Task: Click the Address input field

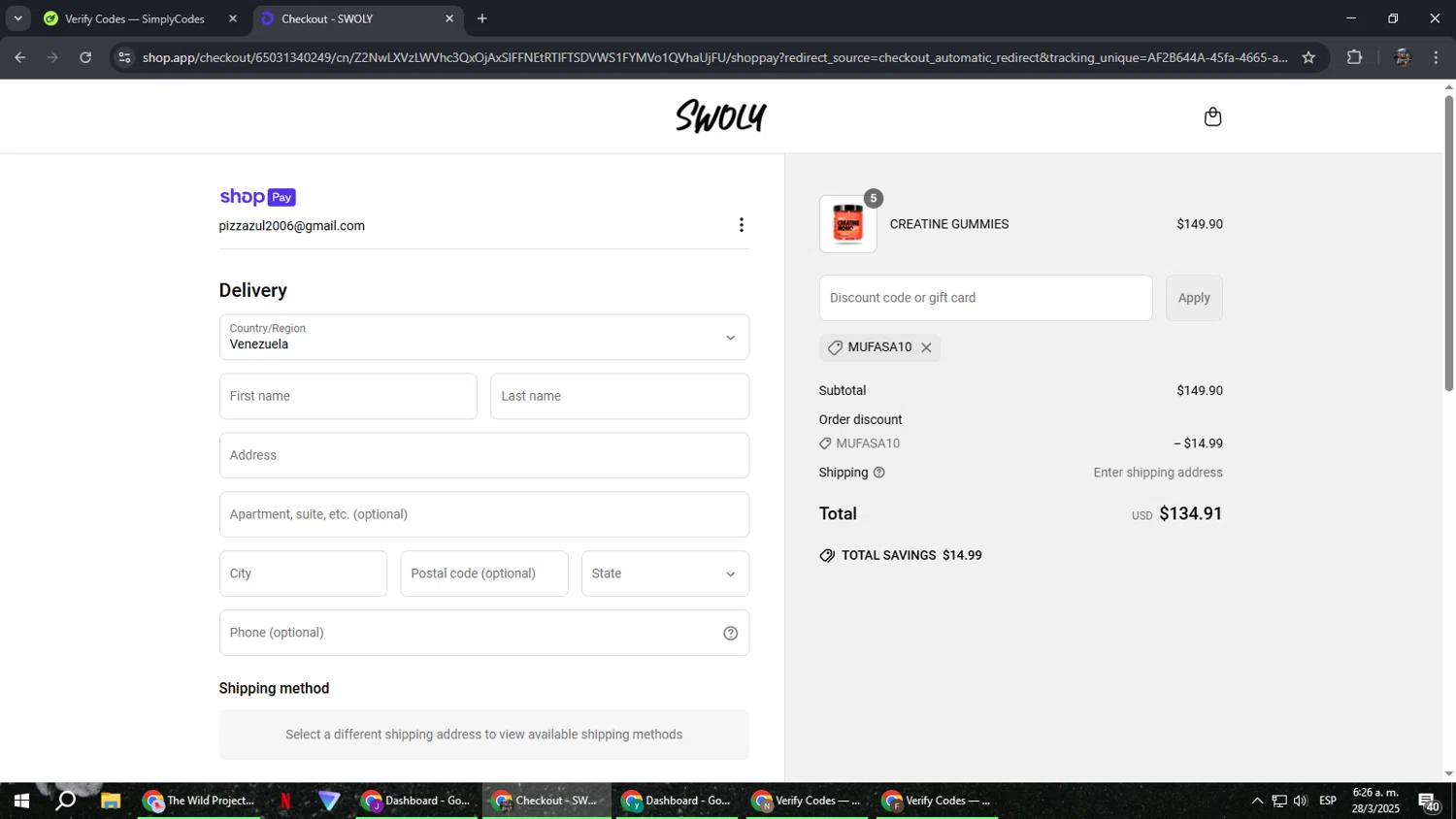Action: (484, 455)
